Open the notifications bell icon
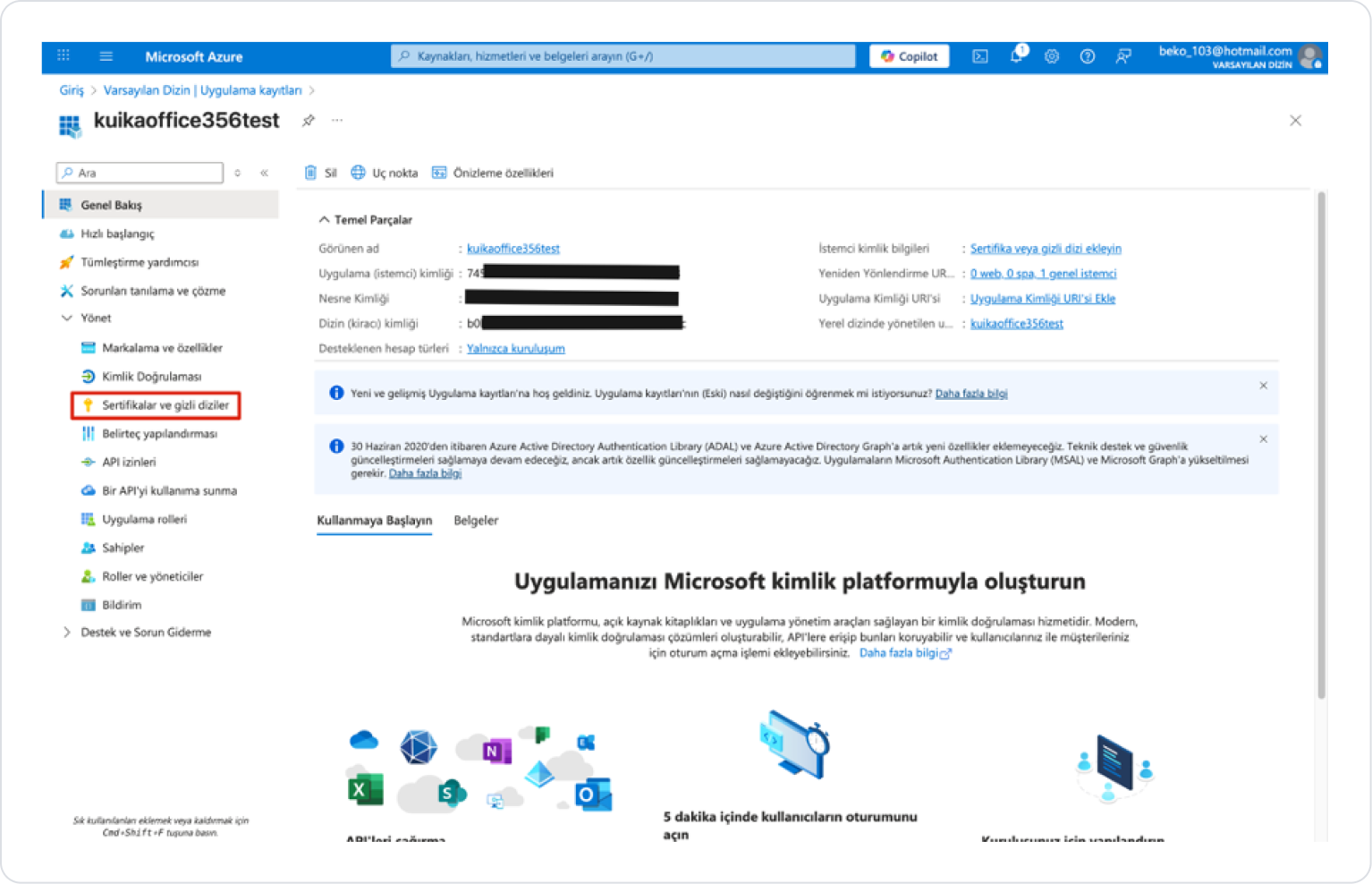The image size is (1372, 884). point(1016,55)
